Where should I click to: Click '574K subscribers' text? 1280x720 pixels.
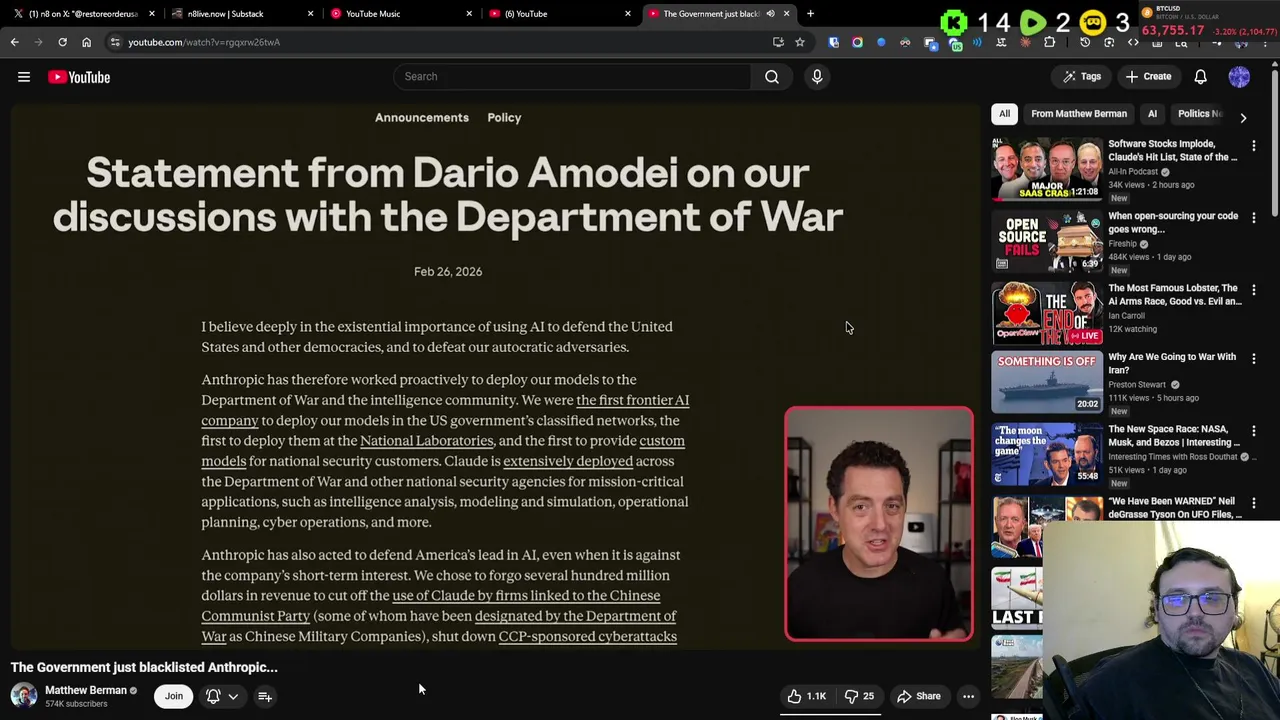(x=76, y=704)
